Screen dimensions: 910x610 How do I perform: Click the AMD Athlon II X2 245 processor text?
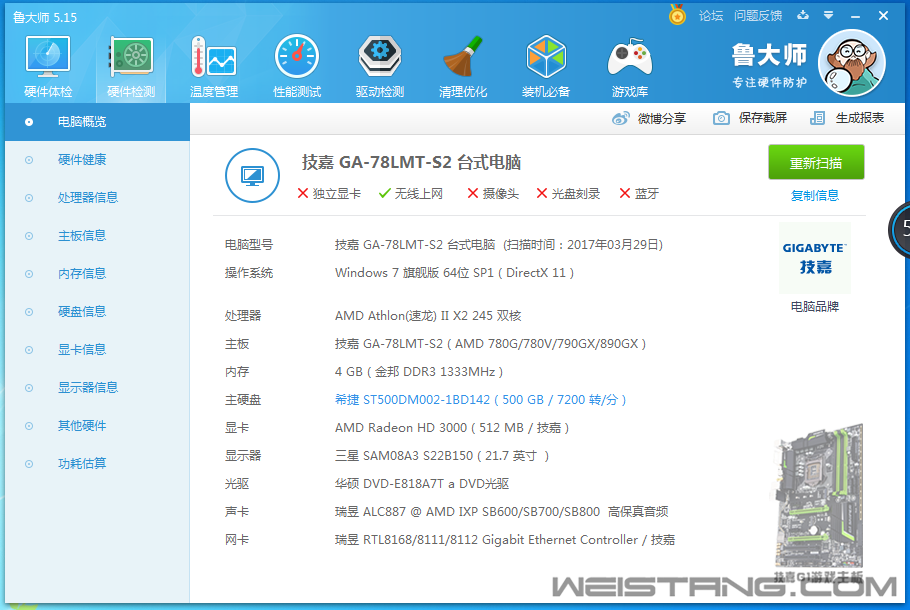(428, 316)
